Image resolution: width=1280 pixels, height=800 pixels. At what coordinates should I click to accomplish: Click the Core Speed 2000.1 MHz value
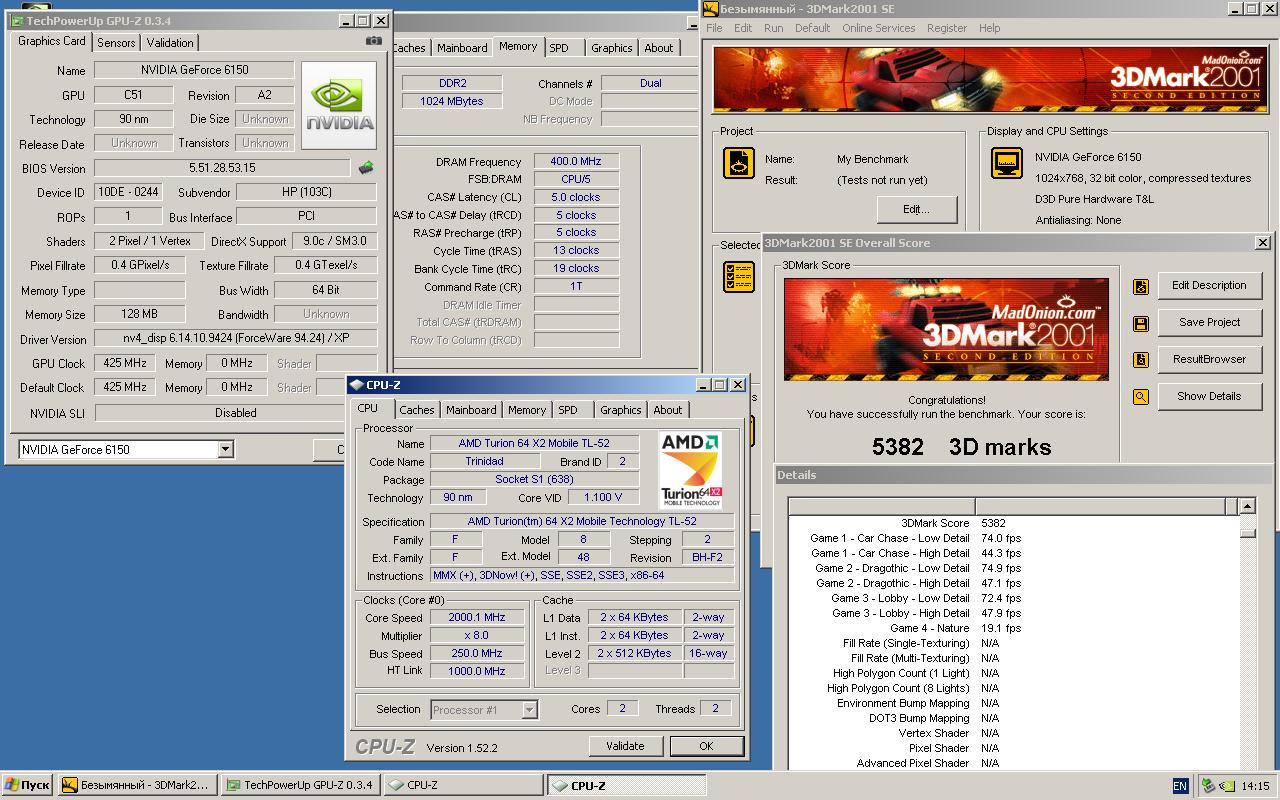[477, 618]
